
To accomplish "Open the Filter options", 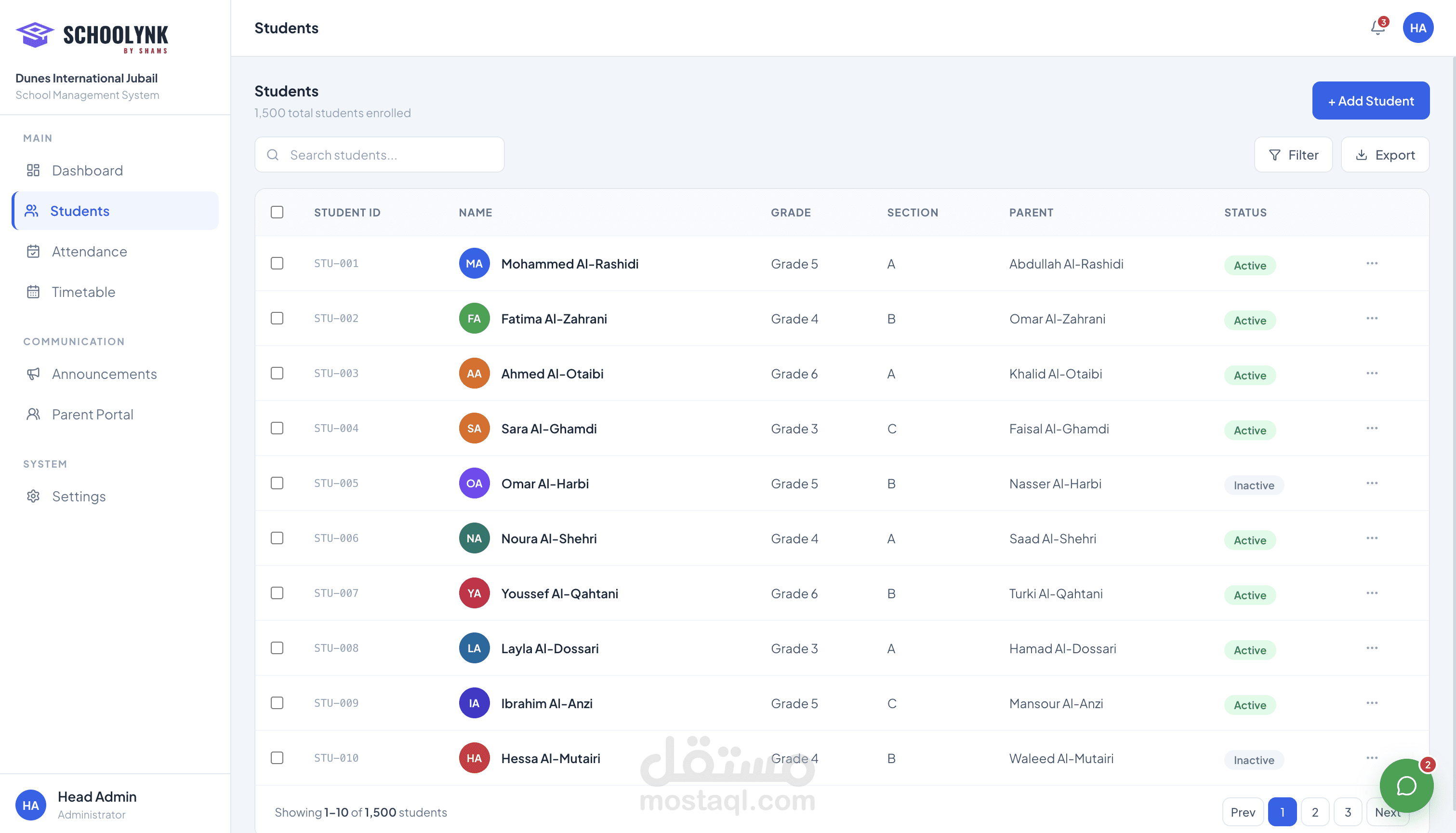I will coord(1293,154).
